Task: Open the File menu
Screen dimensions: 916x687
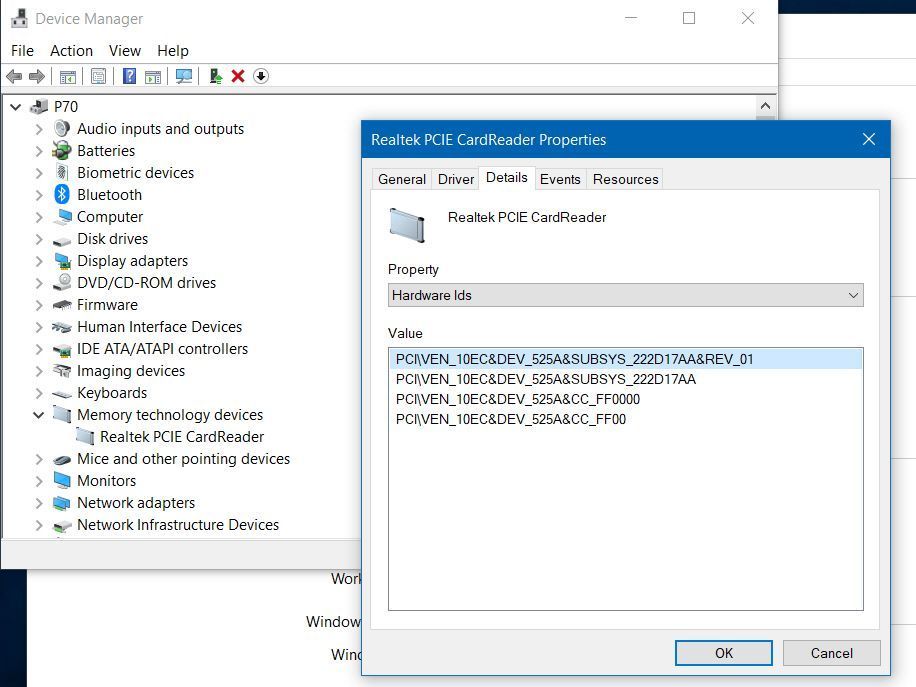Action: pos(22,51)
